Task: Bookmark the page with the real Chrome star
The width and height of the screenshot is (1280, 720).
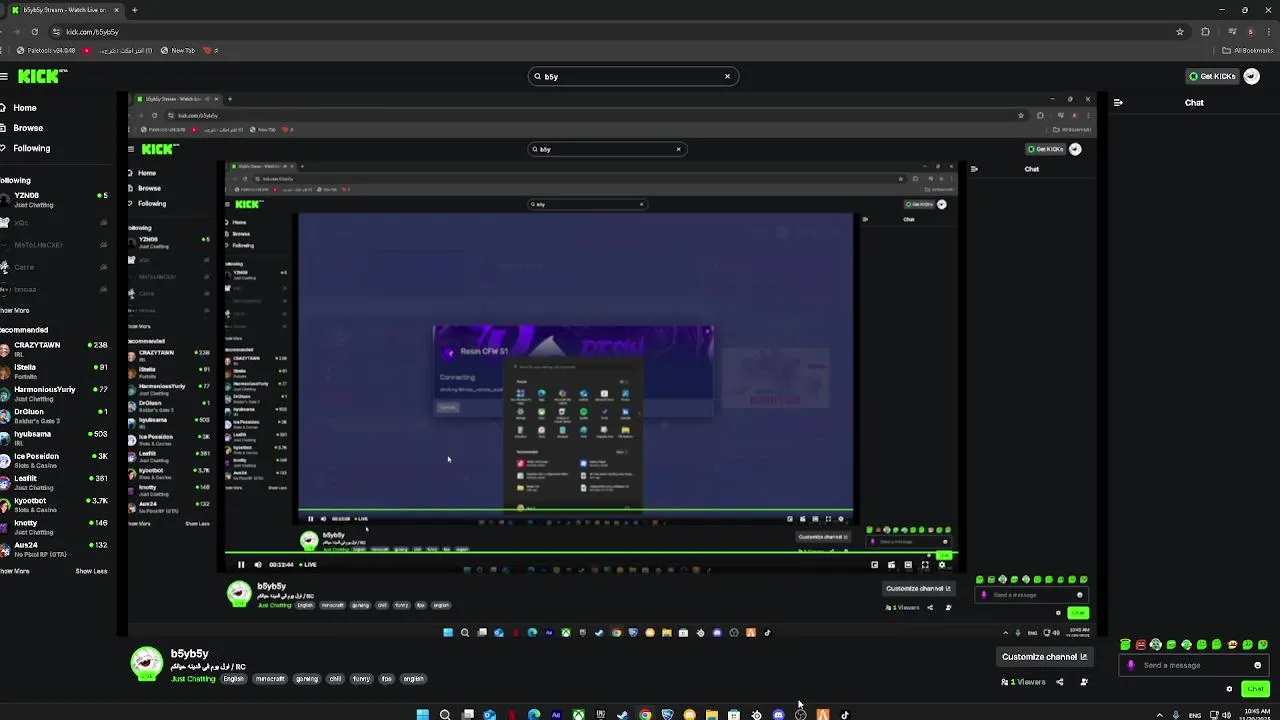Action: (1180, 31)
